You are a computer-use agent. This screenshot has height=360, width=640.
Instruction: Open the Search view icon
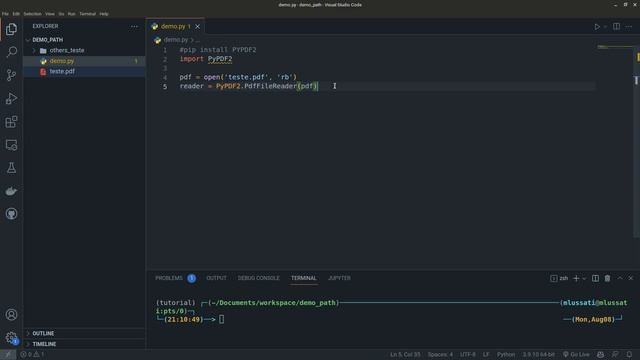click(x=11, y=52)
